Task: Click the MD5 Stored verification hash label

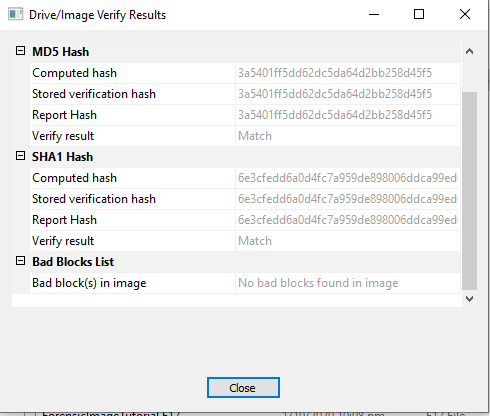Action: 94,94
